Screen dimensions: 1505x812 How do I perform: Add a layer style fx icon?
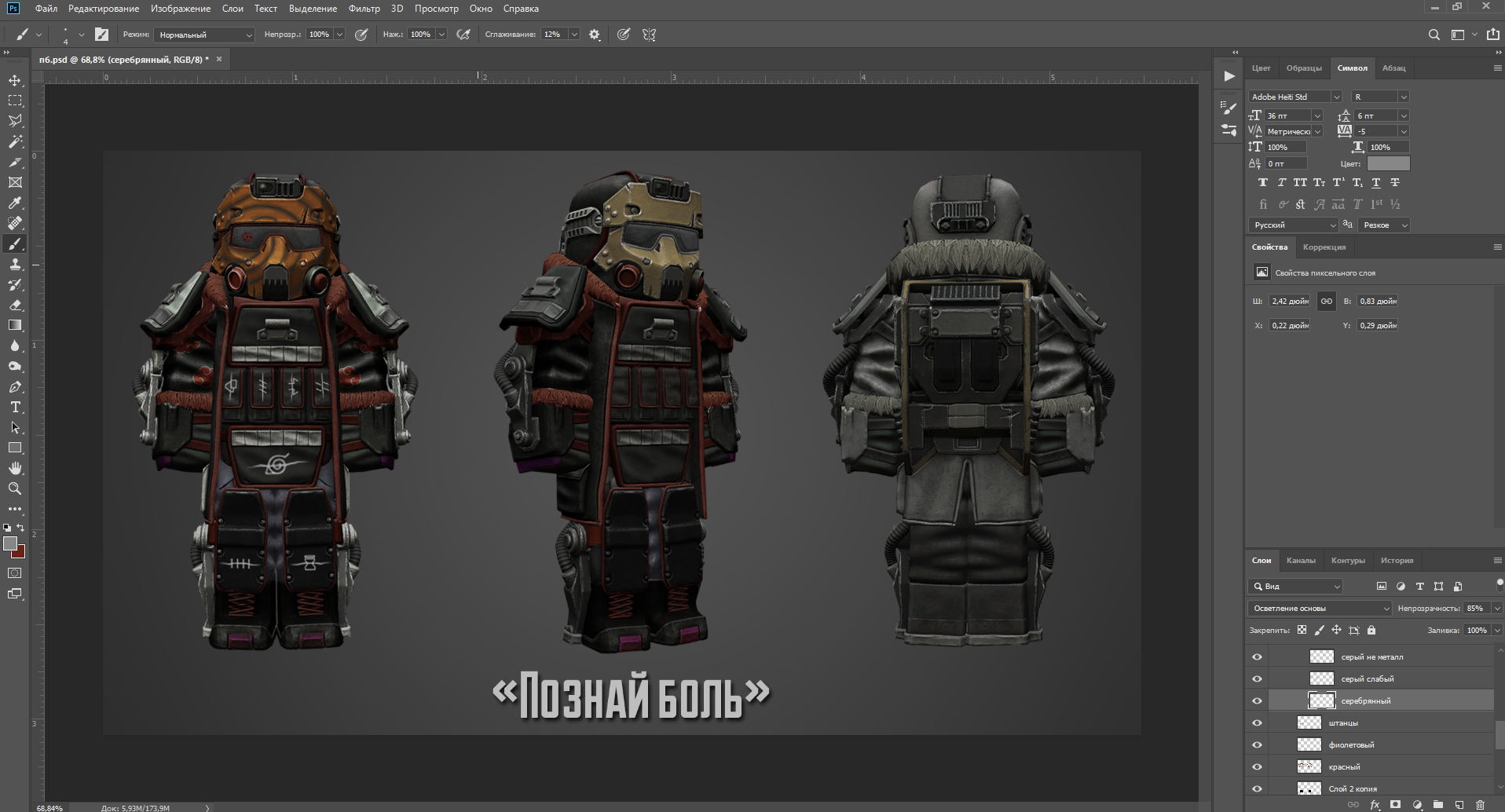[1375, 805]
